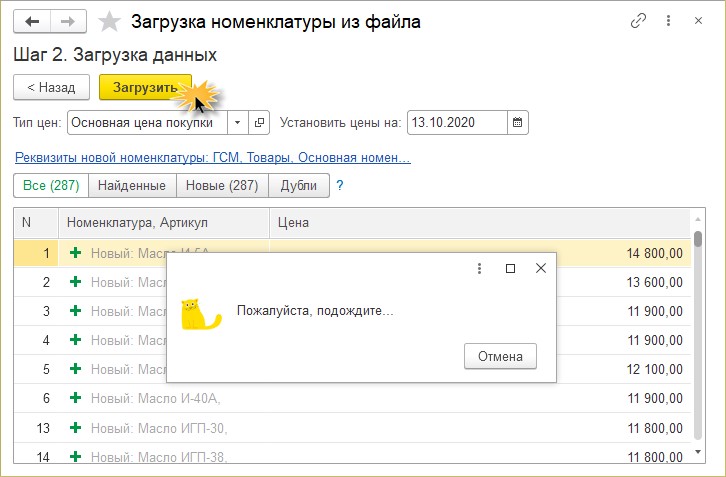The height and width of the screenshot is (477, 726).
Task: Expand the Тип цен dropdown list
Action: 238,122
